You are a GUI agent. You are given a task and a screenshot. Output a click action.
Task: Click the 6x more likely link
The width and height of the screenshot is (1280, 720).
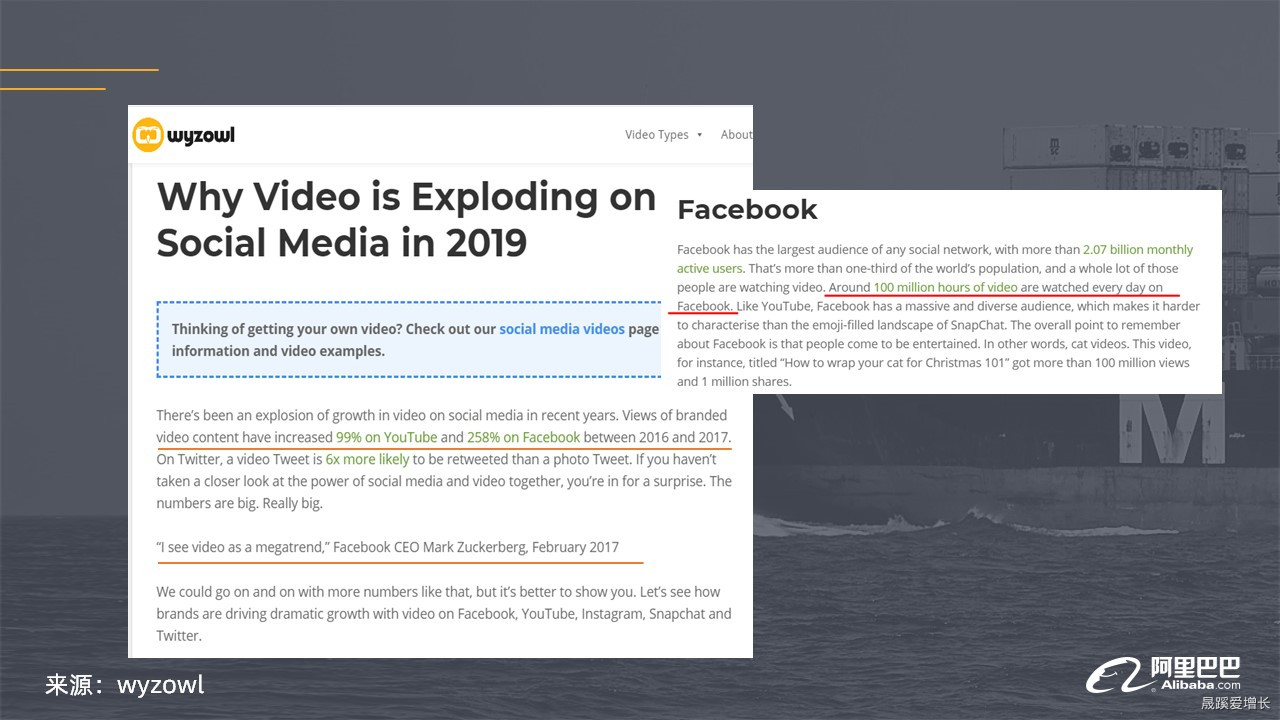pos(367,460)
